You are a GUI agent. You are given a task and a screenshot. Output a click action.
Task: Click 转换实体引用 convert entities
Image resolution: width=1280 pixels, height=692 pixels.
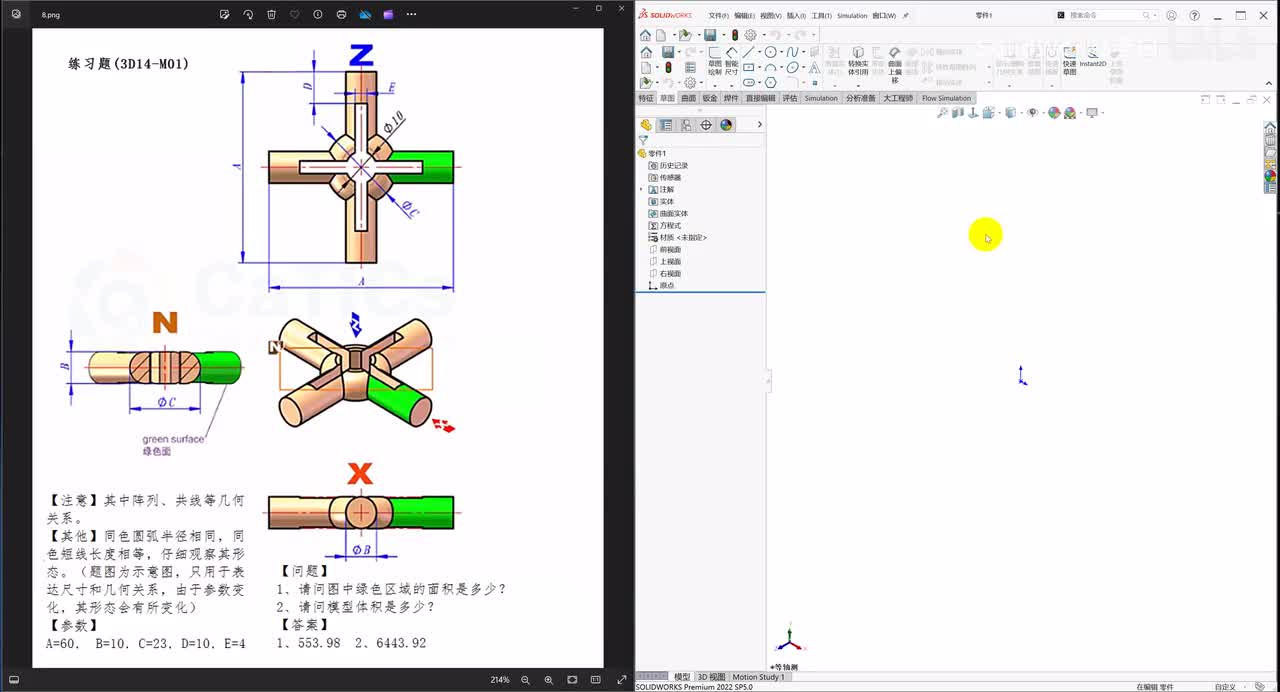(x=858, y=61)
